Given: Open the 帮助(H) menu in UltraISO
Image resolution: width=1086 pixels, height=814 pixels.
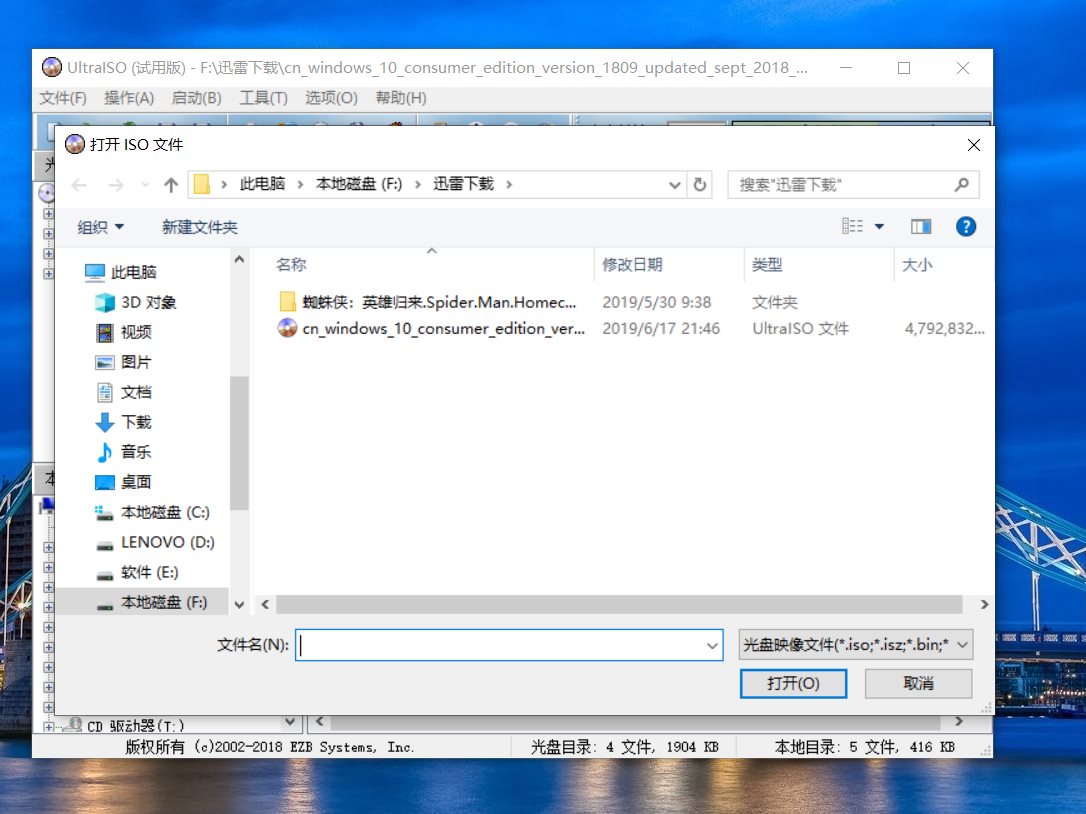Looking at the screenshot, I should point(401,98).
